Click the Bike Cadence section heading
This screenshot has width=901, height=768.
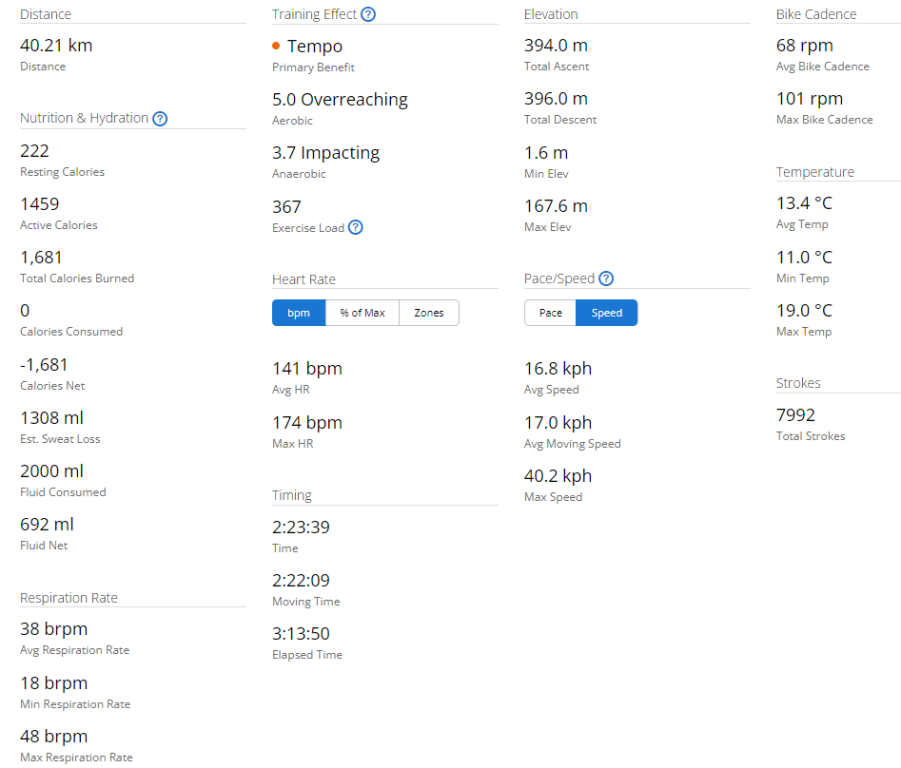point(816,14)
